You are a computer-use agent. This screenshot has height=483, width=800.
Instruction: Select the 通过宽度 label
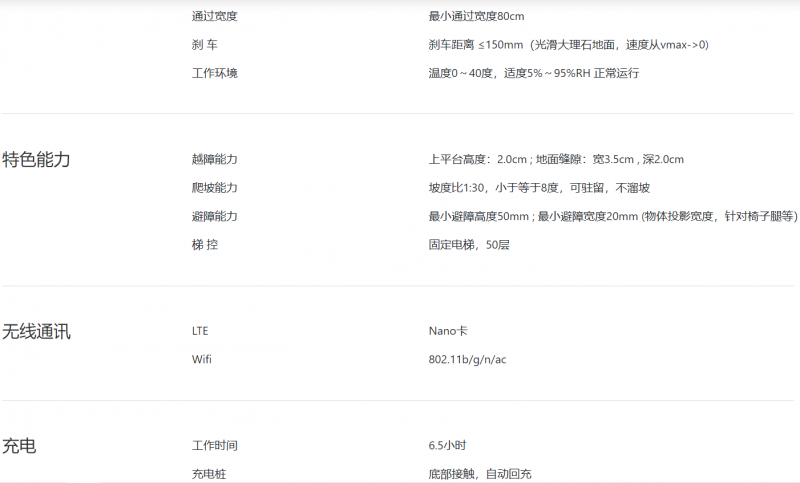pos(214,16)
